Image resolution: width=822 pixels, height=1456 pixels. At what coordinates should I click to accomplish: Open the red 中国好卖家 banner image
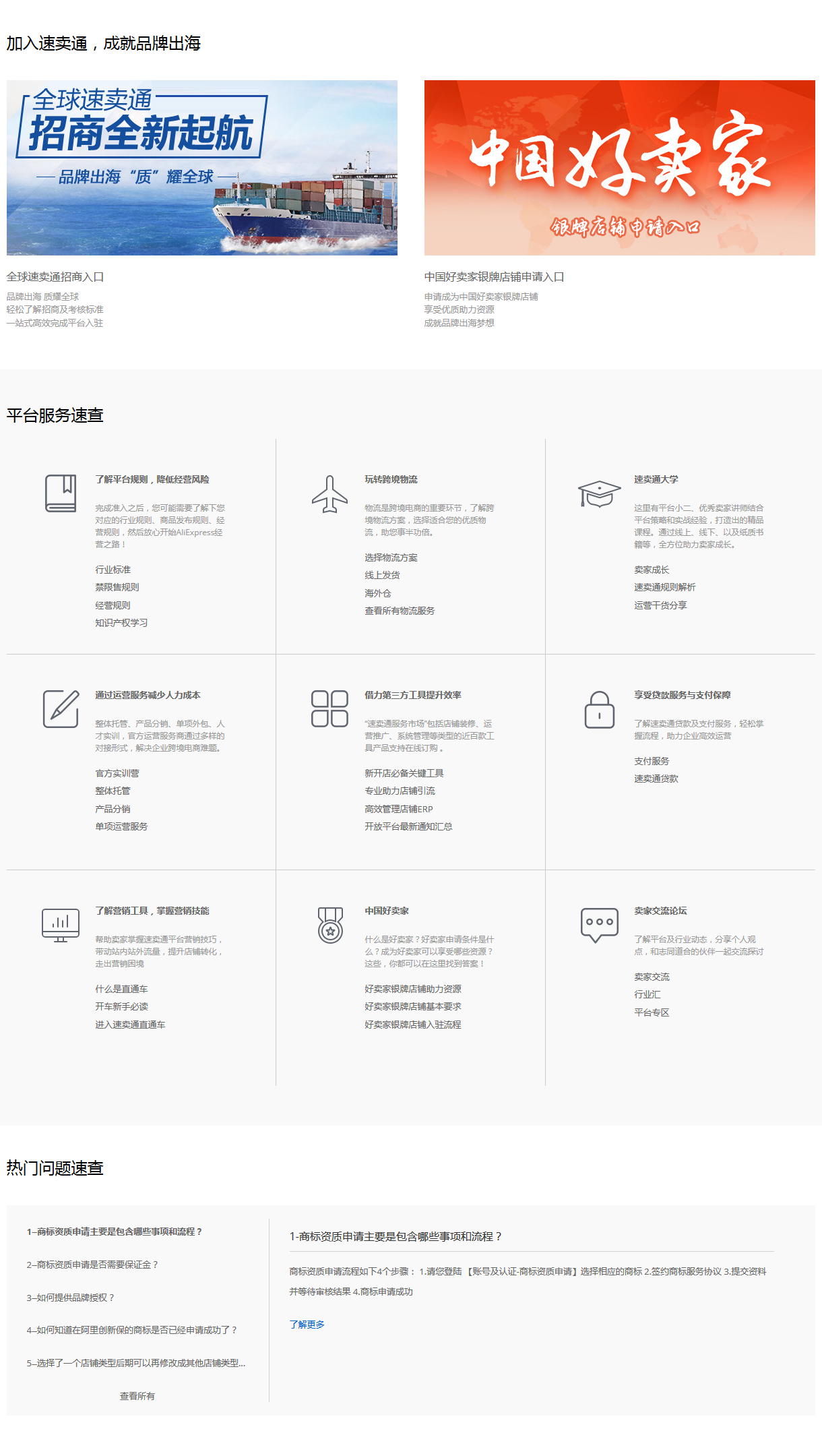pyautogui.click(x=619, y=168)
